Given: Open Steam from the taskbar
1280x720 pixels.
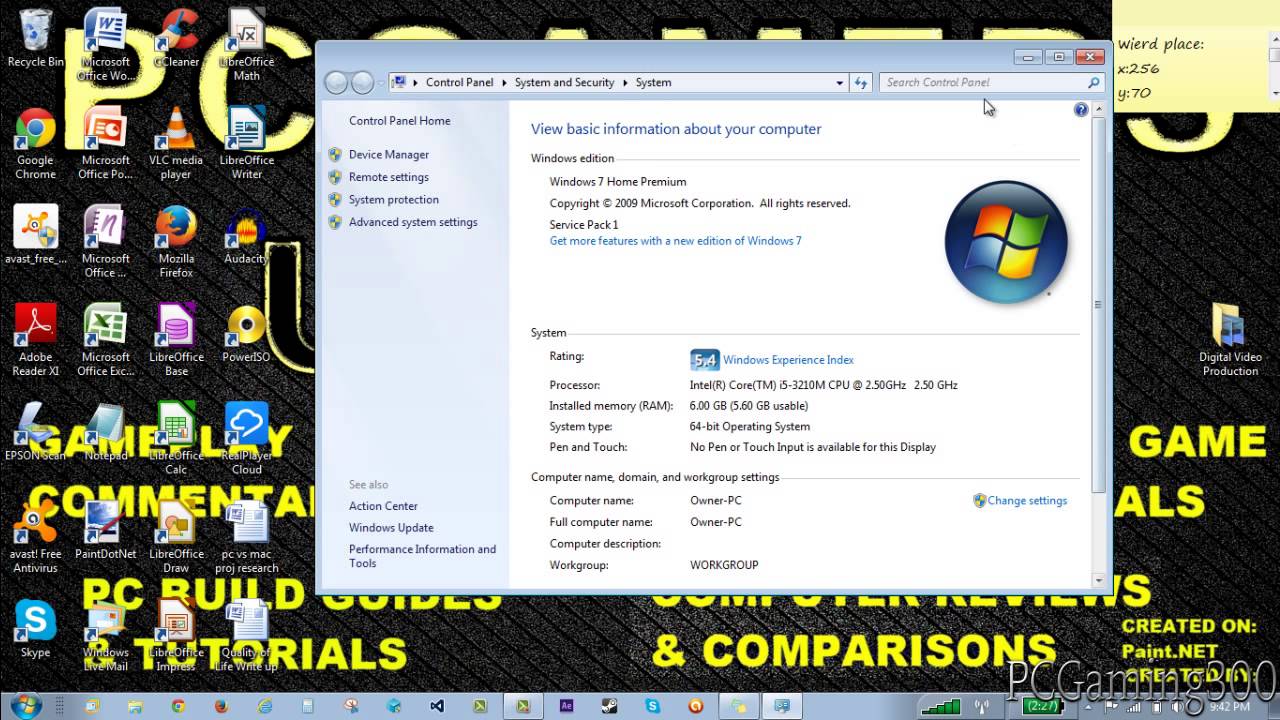Looking at the screenshot, I should click(x=609, y=706).
